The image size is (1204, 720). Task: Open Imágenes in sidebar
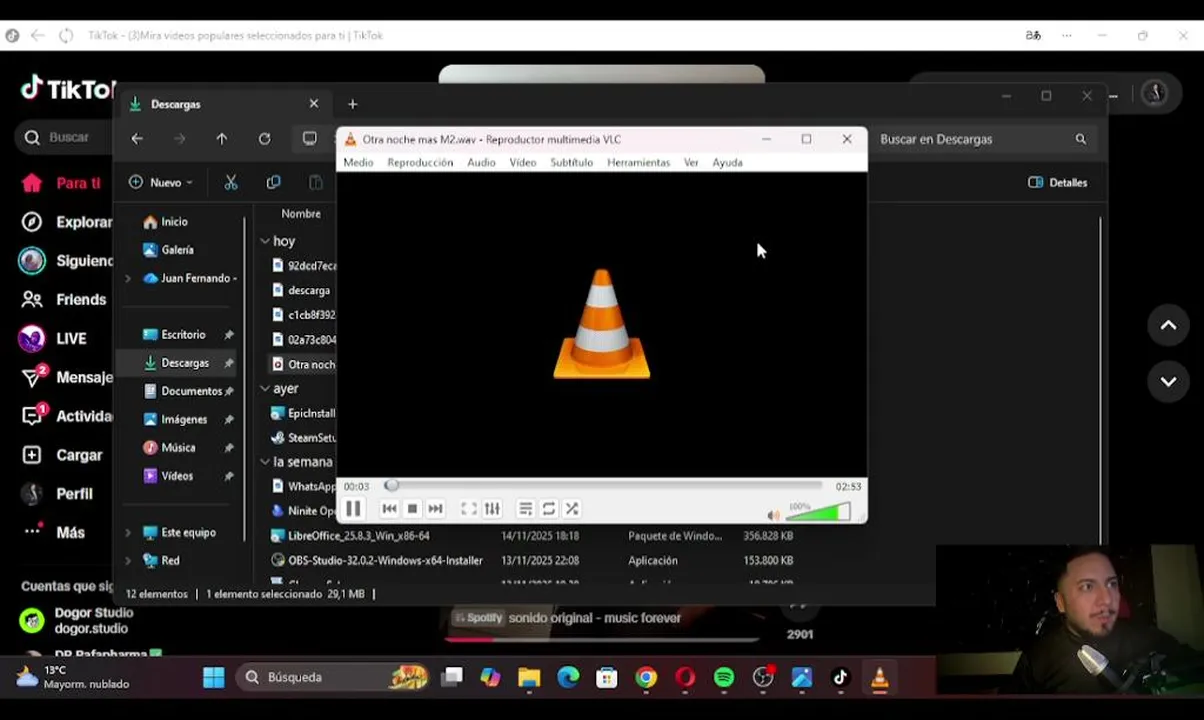[176, 420]
